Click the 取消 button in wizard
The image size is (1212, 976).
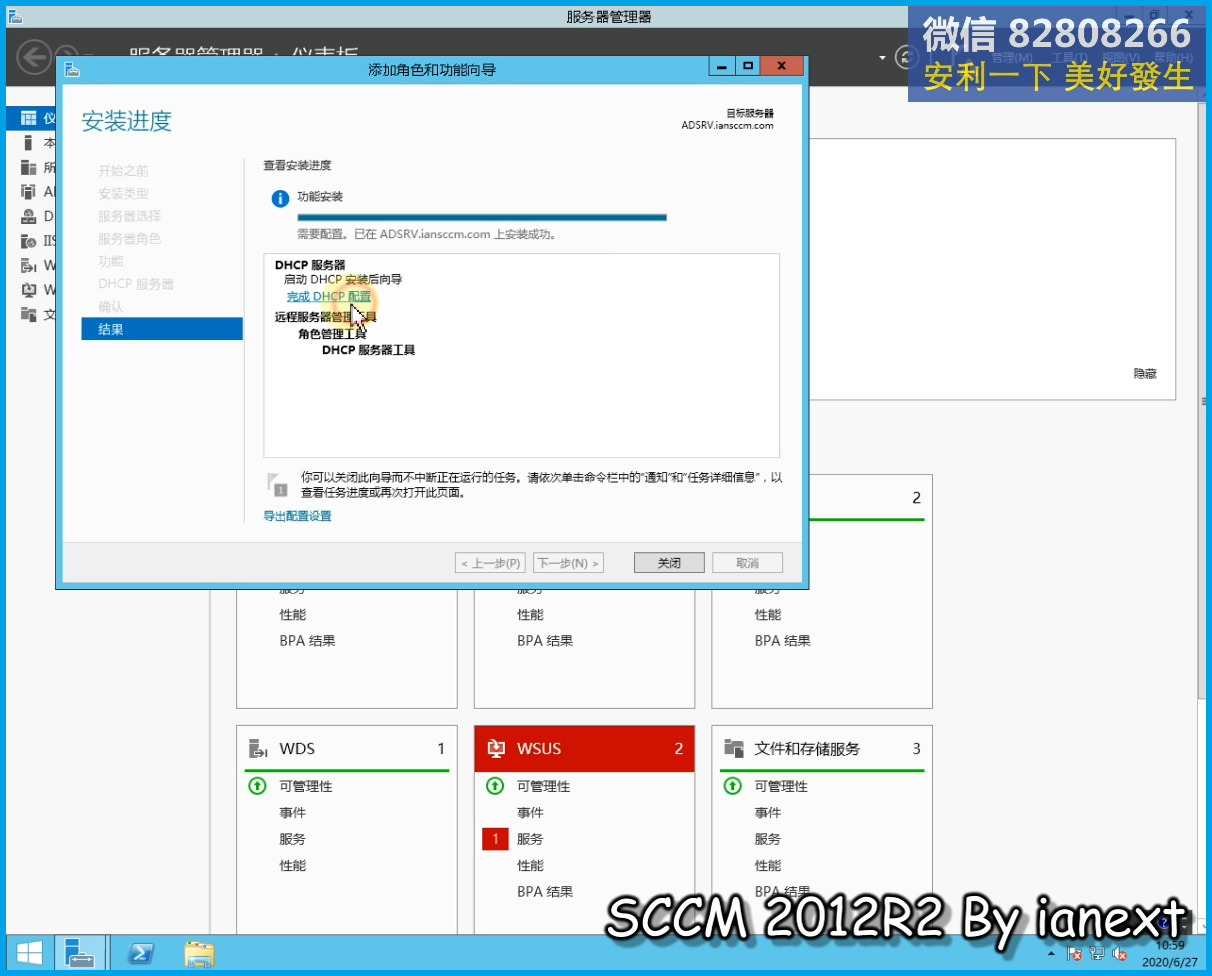747,563
